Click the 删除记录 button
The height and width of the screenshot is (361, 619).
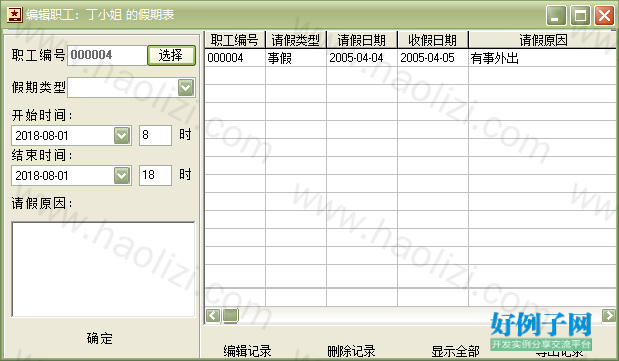click(351, 351)
